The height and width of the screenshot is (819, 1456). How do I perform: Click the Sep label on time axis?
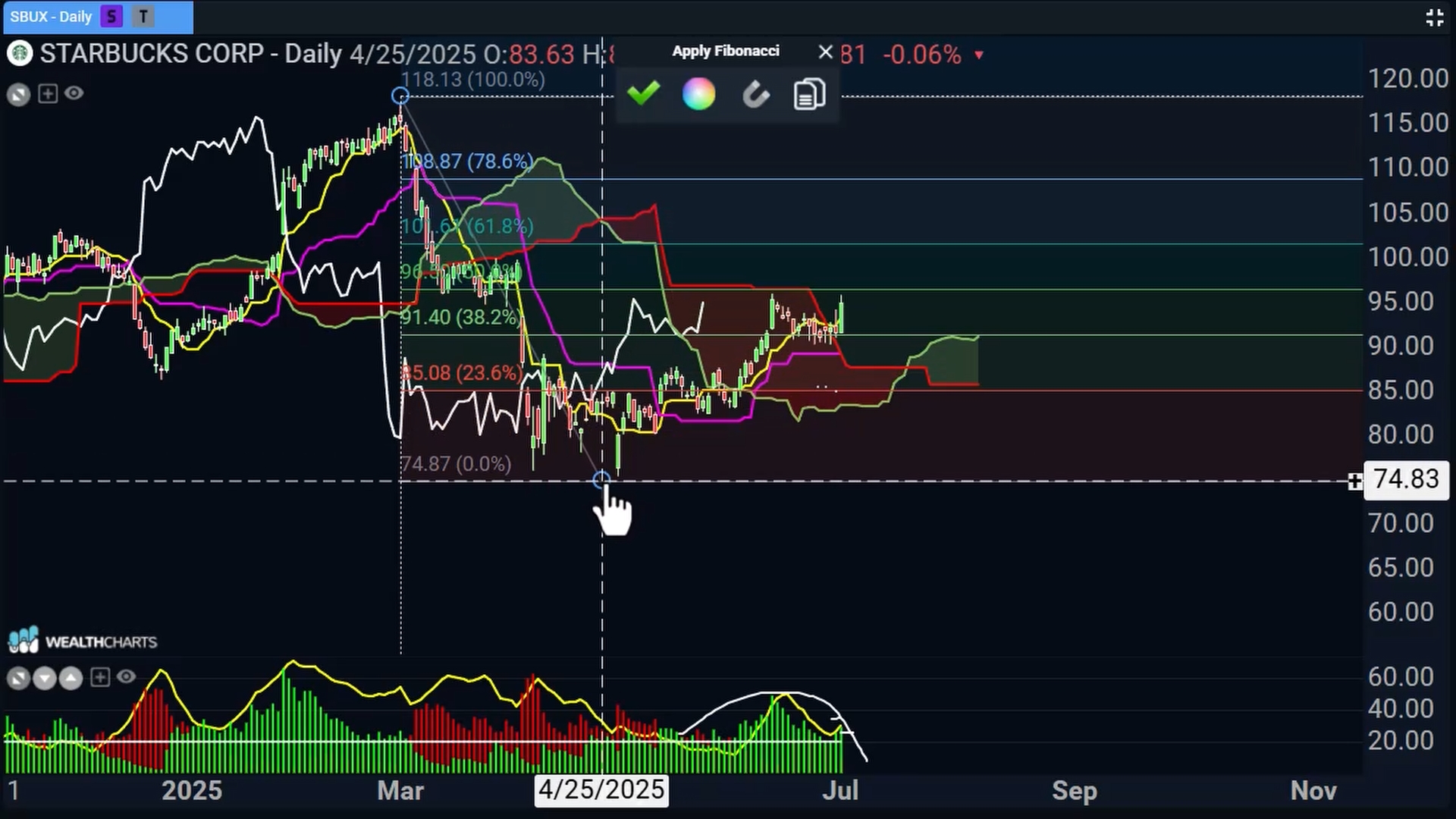pos(1075,791)
